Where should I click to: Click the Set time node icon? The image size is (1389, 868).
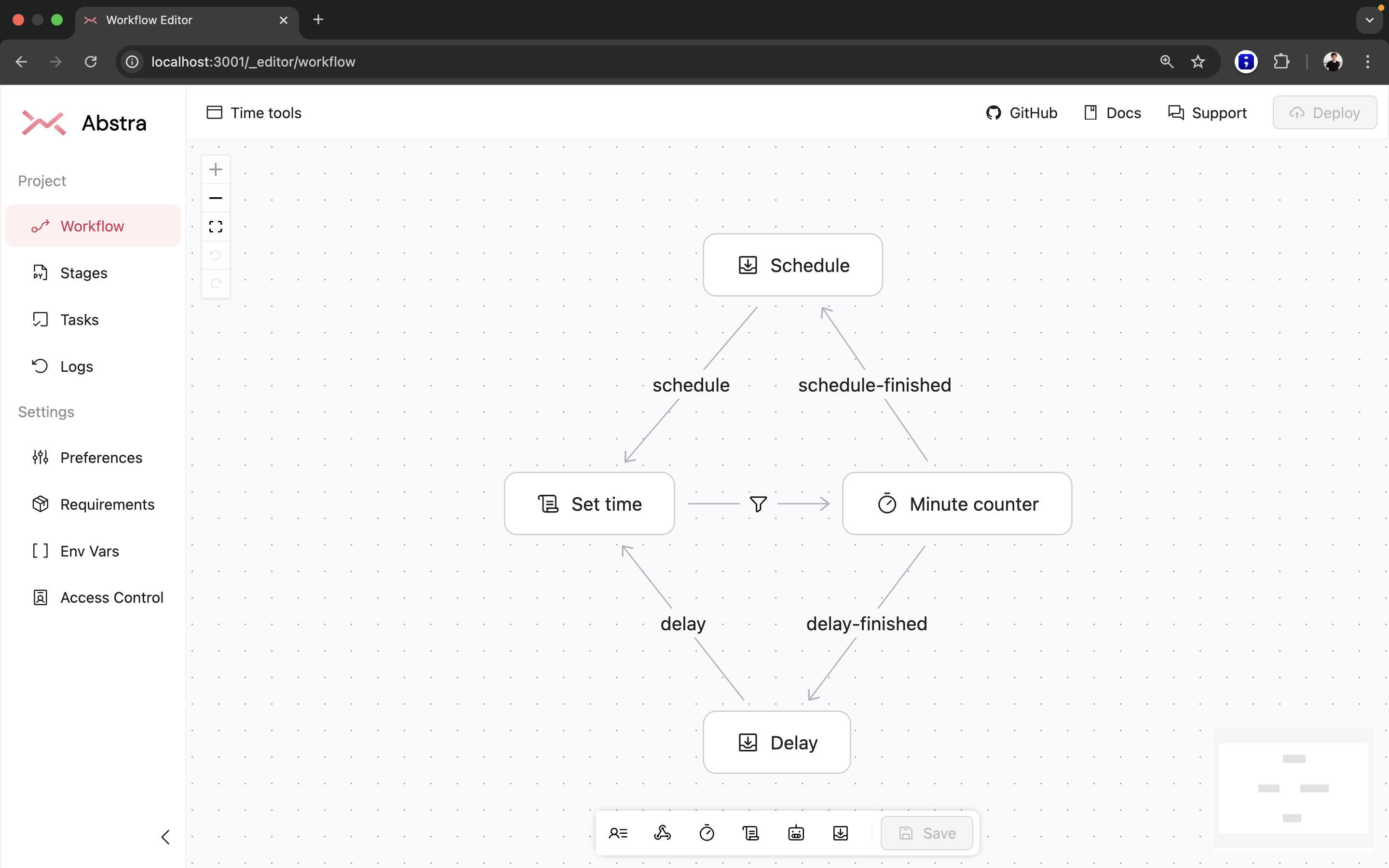point(548,503)
